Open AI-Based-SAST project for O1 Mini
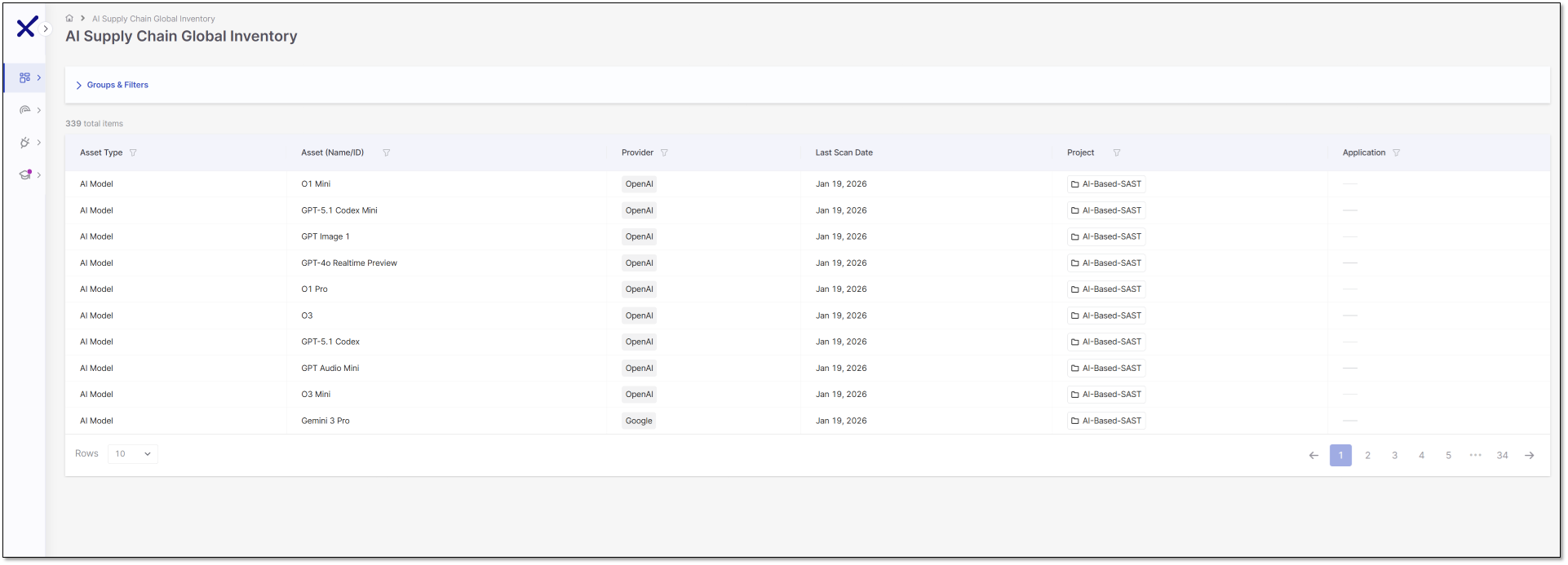Viewport: 1568px width, 565px height. pyautogui.click(x=1106, y=184)
